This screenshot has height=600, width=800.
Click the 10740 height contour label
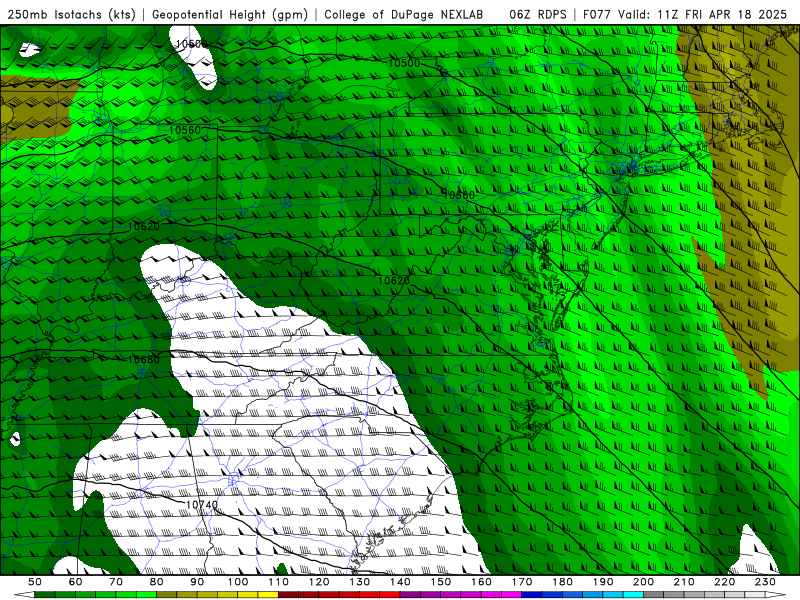click(x=202, y=505)
